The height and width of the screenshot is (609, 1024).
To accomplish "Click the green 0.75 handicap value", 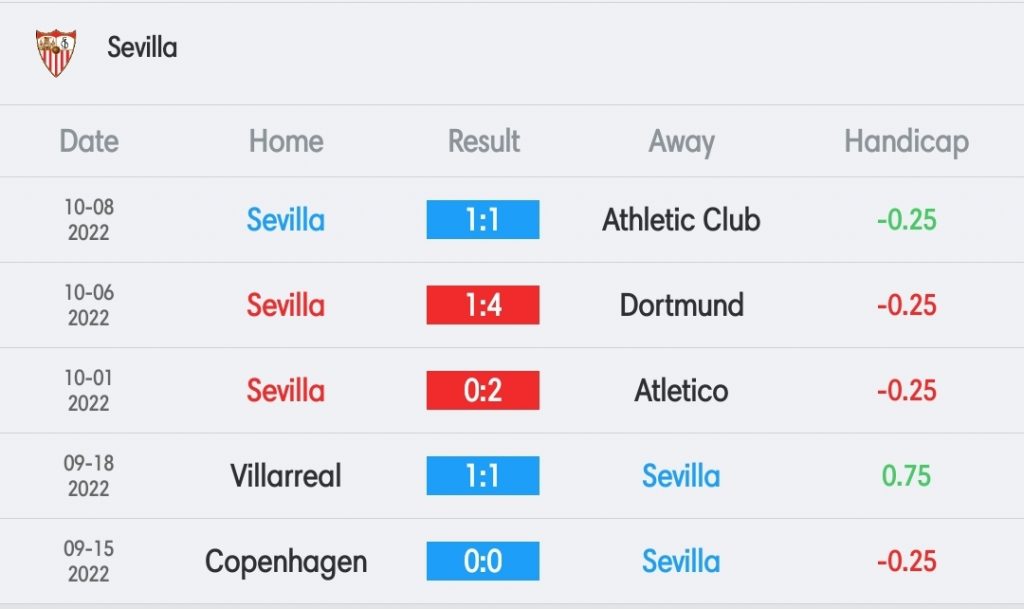I will [x=906, y=475].
